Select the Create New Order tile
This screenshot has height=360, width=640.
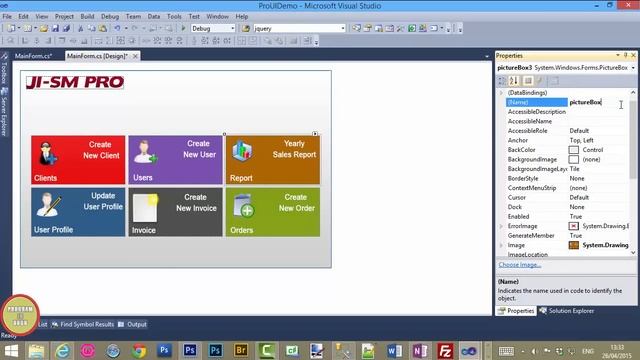[x=273, y=212]
